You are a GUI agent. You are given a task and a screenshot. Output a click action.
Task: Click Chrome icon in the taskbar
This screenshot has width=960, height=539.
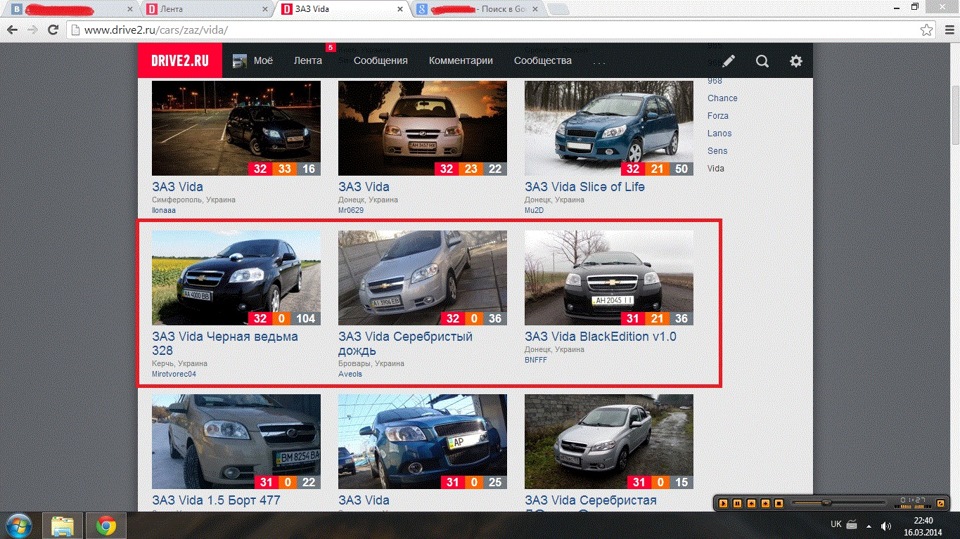pyautogui.click(x=106, y=526)
